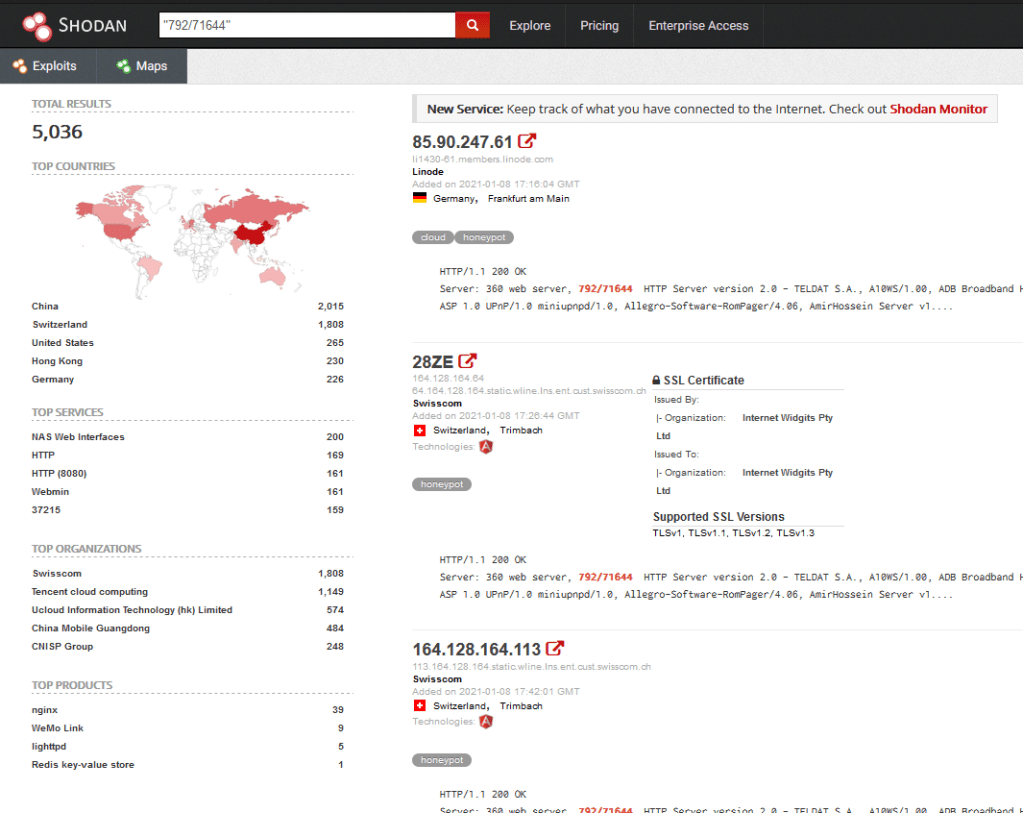
Task: Open the Explore menu item
Action: pos(529,25)
